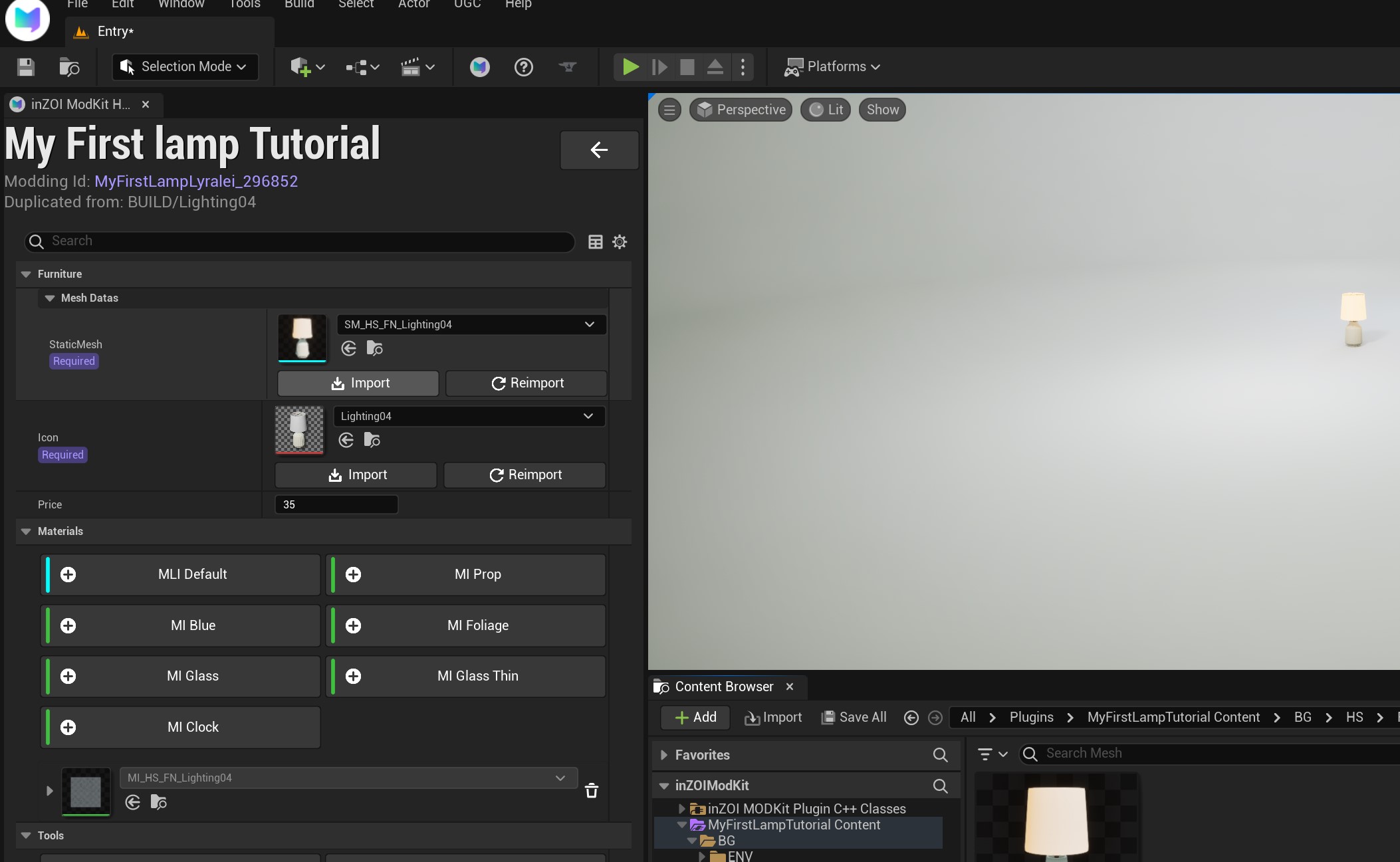
Task: Toggle the property matrix table view icon
Action: (595, 242)
